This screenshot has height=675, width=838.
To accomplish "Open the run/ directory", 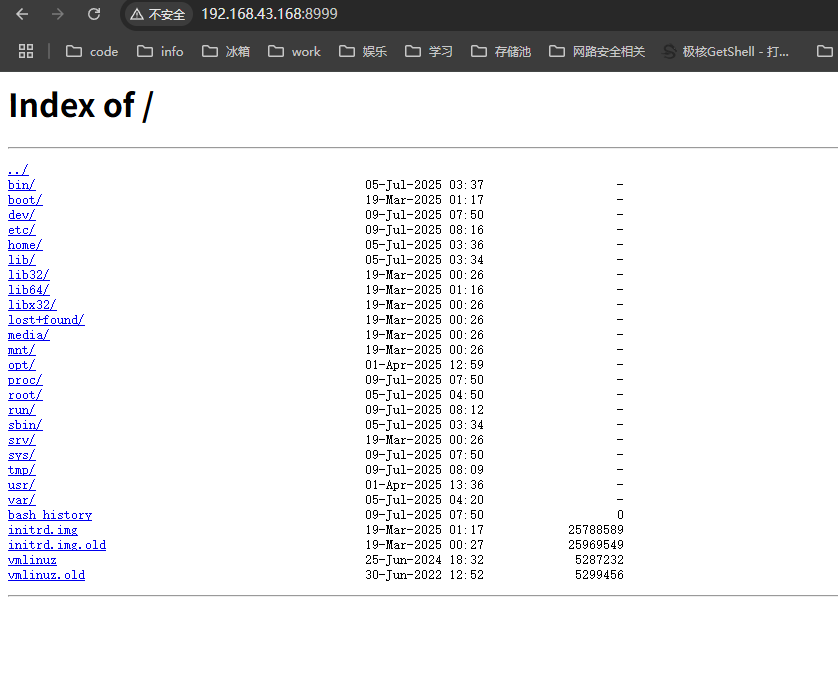I will click(x=21, y=410).
